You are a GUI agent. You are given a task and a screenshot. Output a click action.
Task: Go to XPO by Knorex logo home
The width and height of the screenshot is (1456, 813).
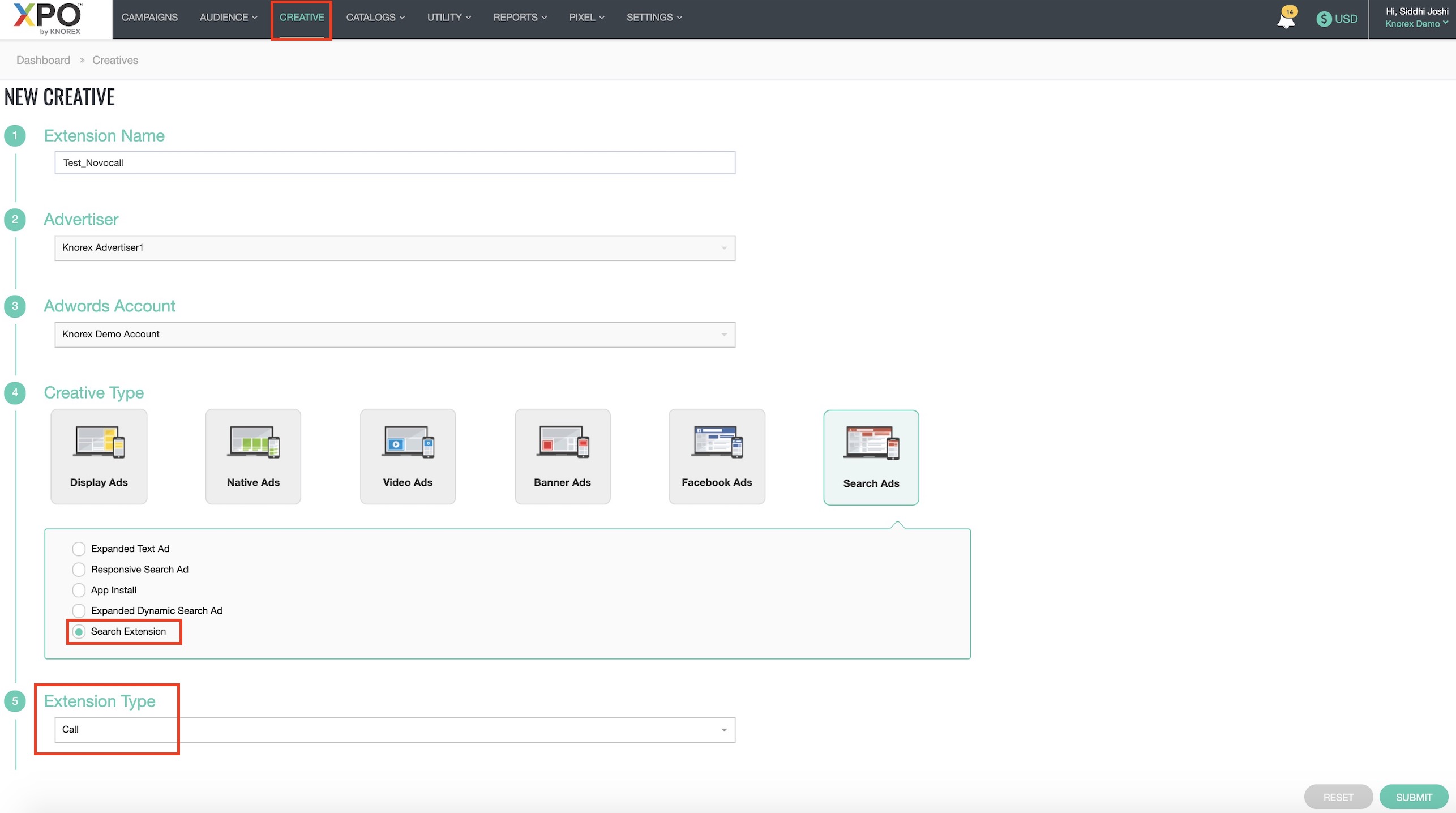[x=48, y=19]
